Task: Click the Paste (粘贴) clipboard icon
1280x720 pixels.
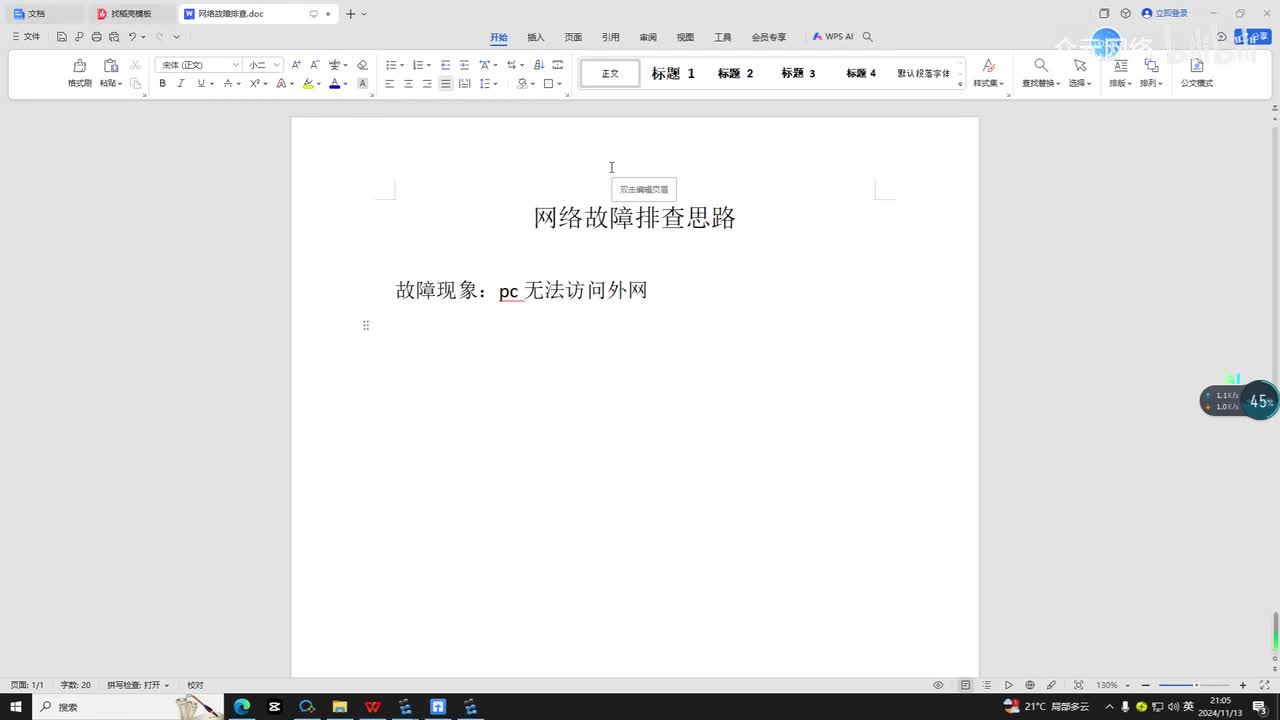Action: click(110, 66)
